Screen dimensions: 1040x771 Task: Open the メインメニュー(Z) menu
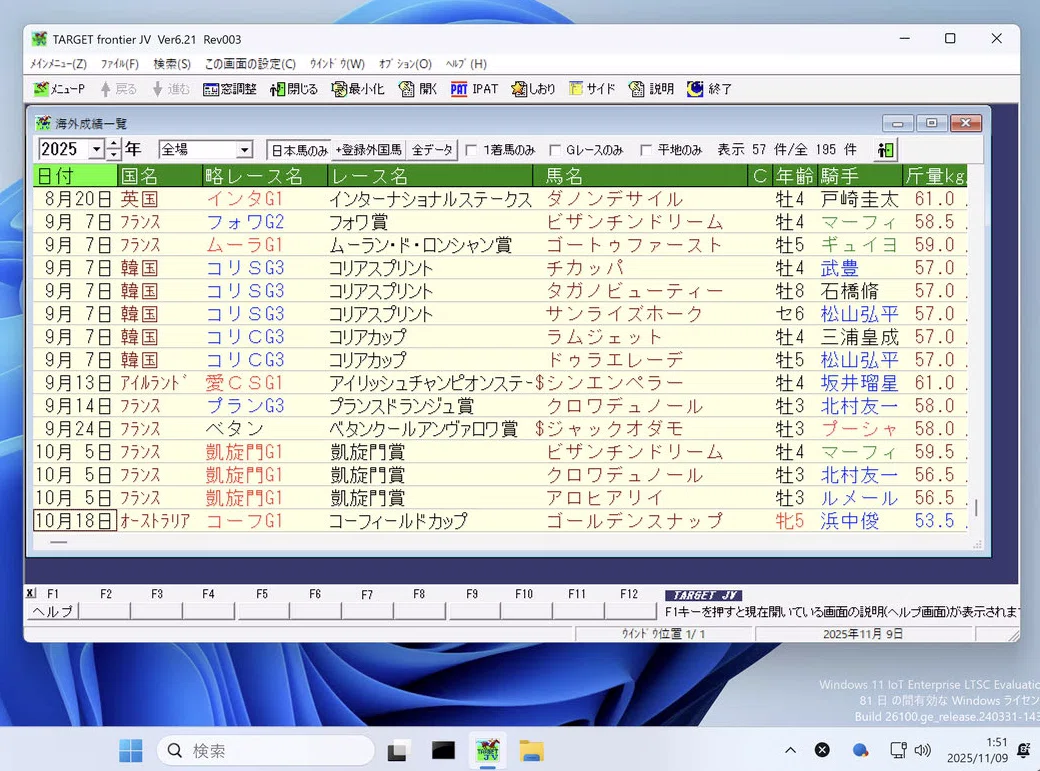pyautogui.click(x=58, y=64)
